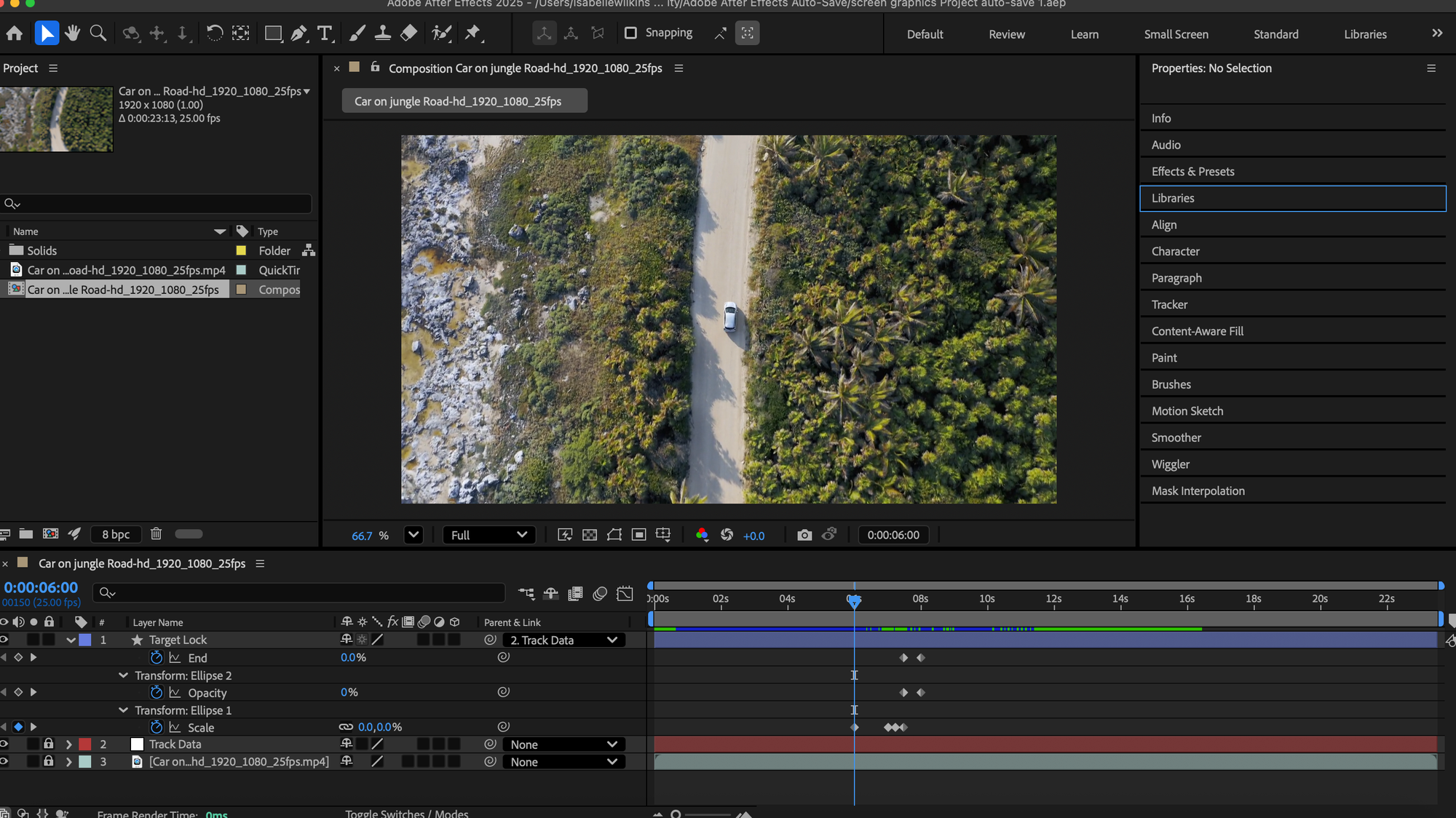Select the Rectangle shape tool

point(273,33)
